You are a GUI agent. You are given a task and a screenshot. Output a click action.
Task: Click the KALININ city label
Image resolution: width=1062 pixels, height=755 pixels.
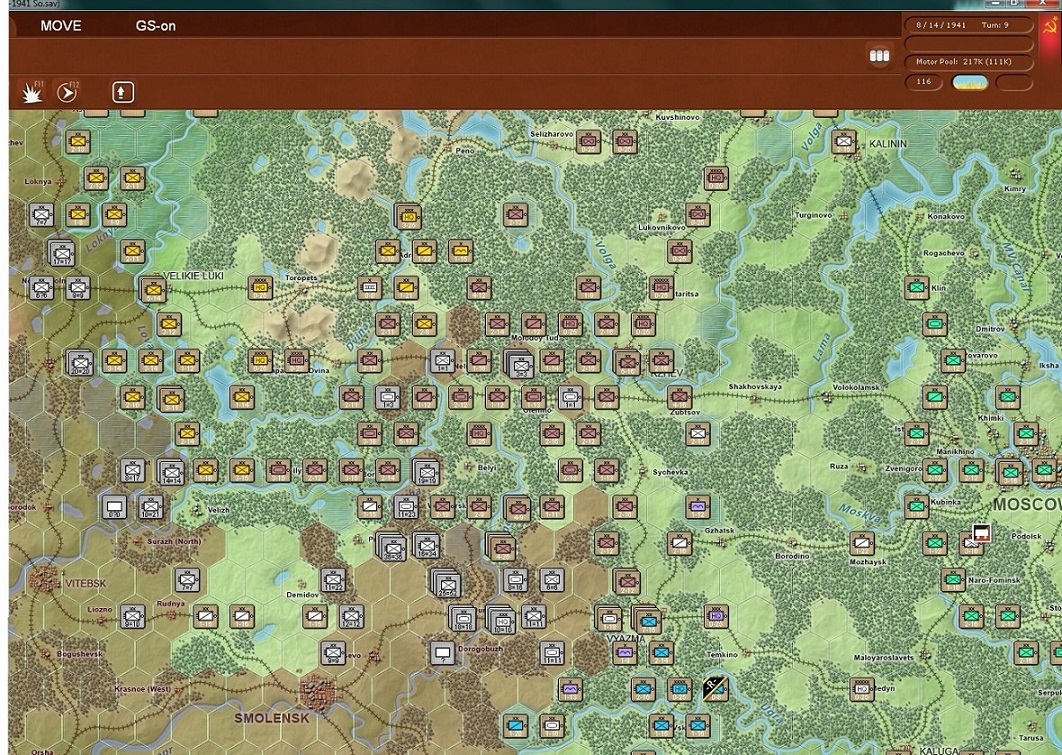(x=888, y=144)
